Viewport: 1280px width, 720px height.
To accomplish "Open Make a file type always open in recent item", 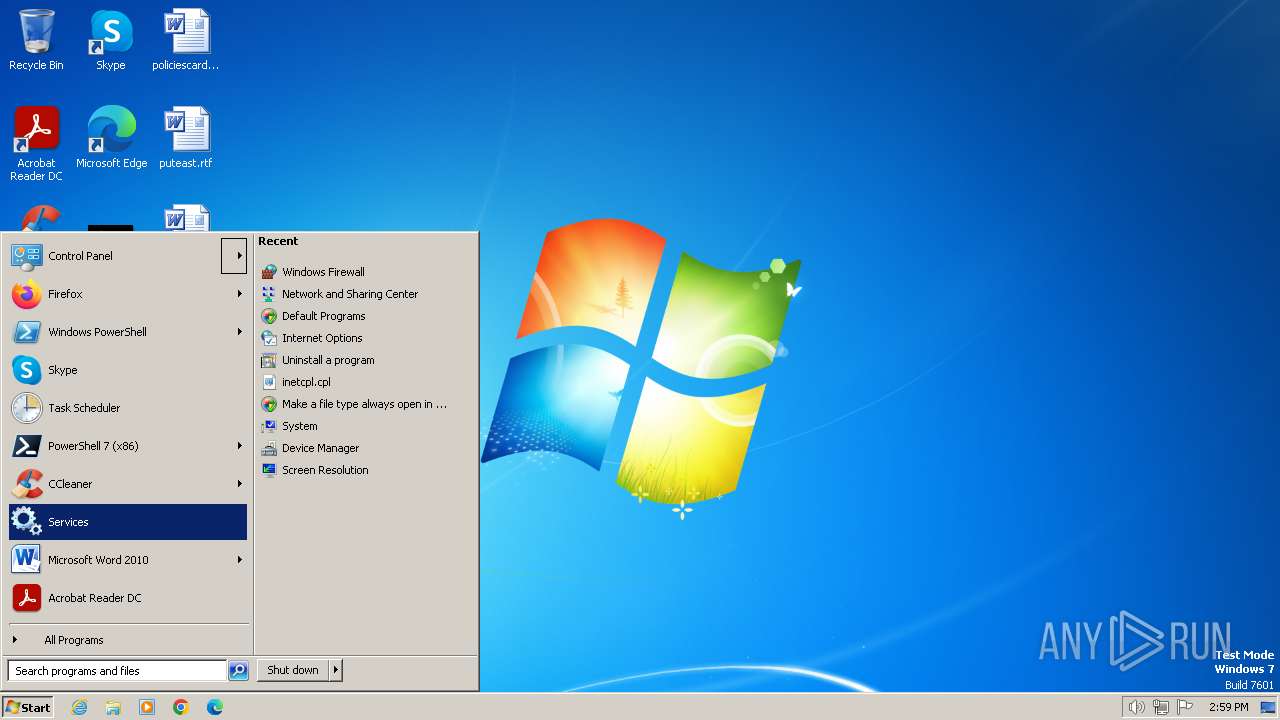I will [x=354, y=404].
